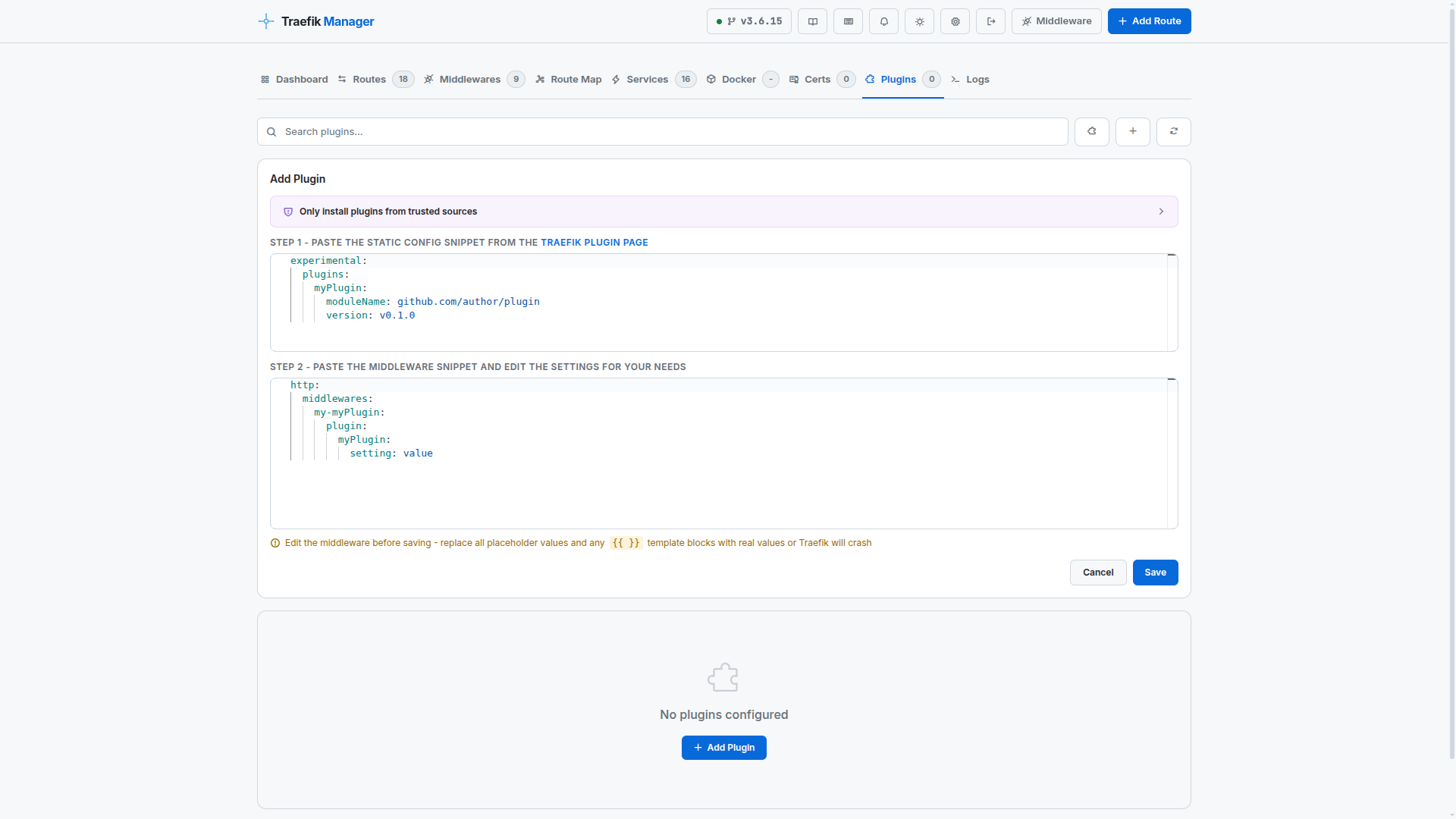Toggle light/dark theme sun icon

(920, 21)
